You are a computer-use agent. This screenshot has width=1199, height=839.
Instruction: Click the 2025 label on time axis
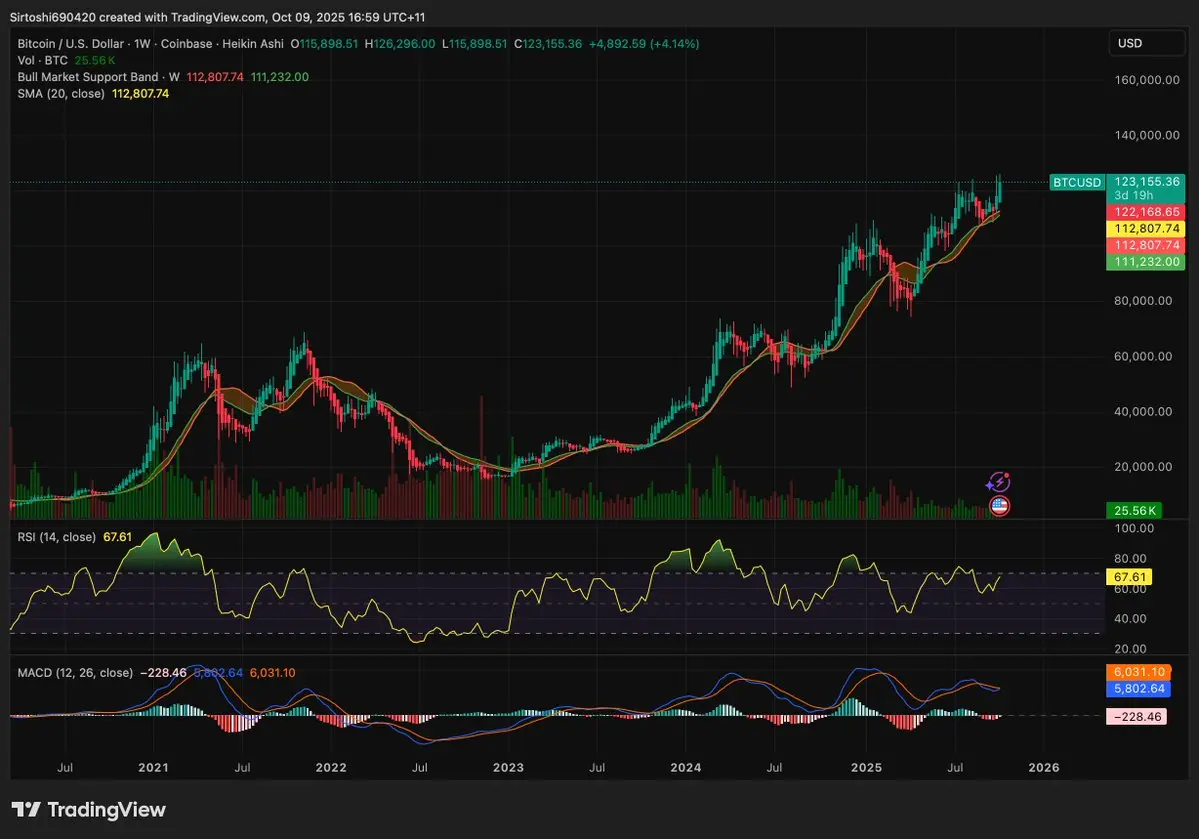[x=866, y=767]
